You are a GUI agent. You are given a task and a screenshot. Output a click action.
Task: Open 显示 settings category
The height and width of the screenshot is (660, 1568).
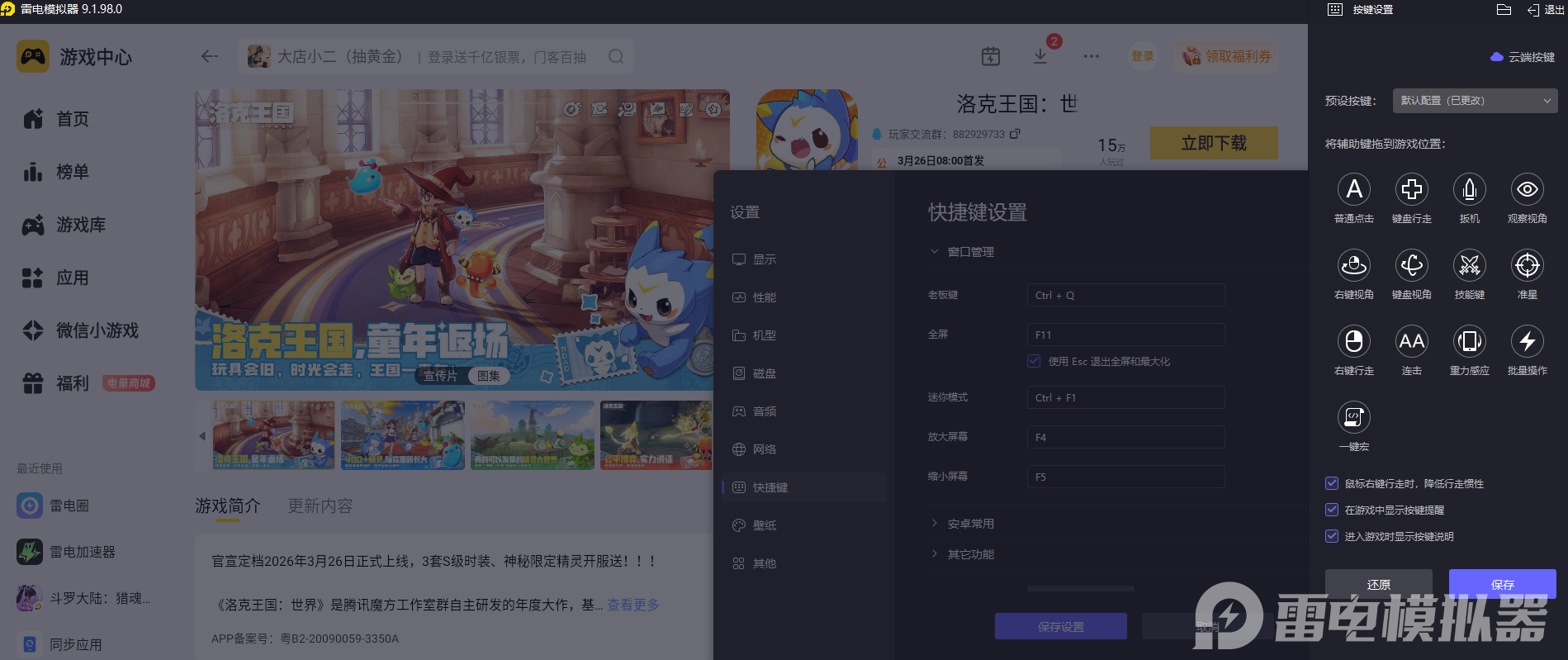804,259
